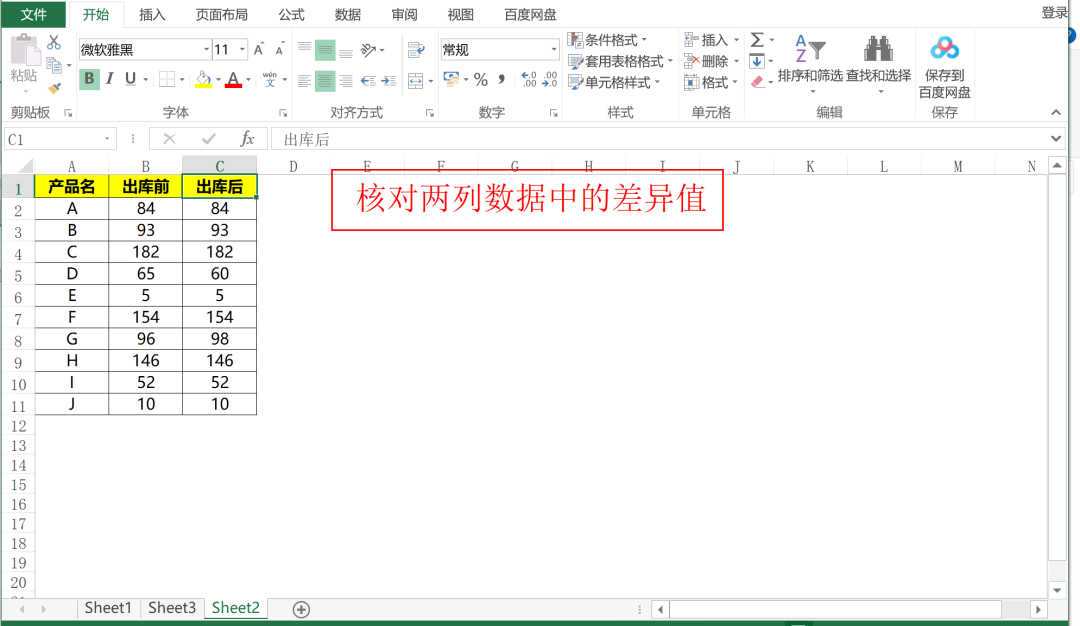1080x626 pixels.
Task: Select cell B5 containing 65
Action: 146,274
